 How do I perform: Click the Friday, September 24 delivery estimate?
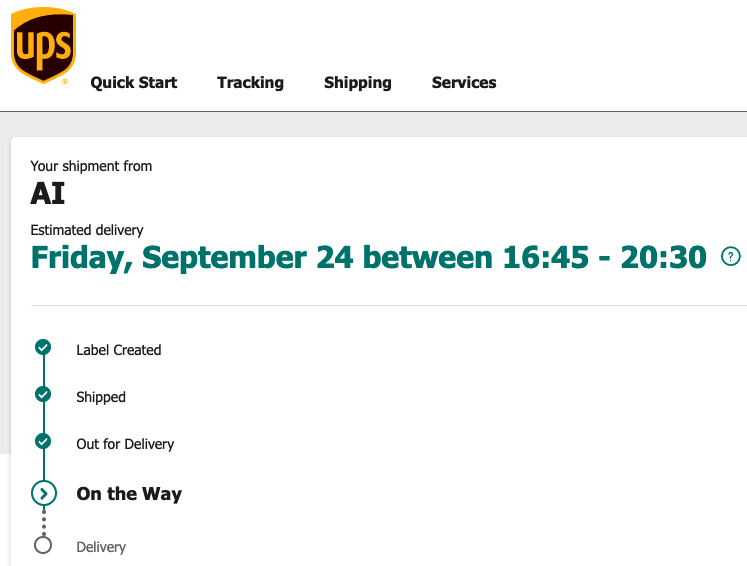pos(369,258)
